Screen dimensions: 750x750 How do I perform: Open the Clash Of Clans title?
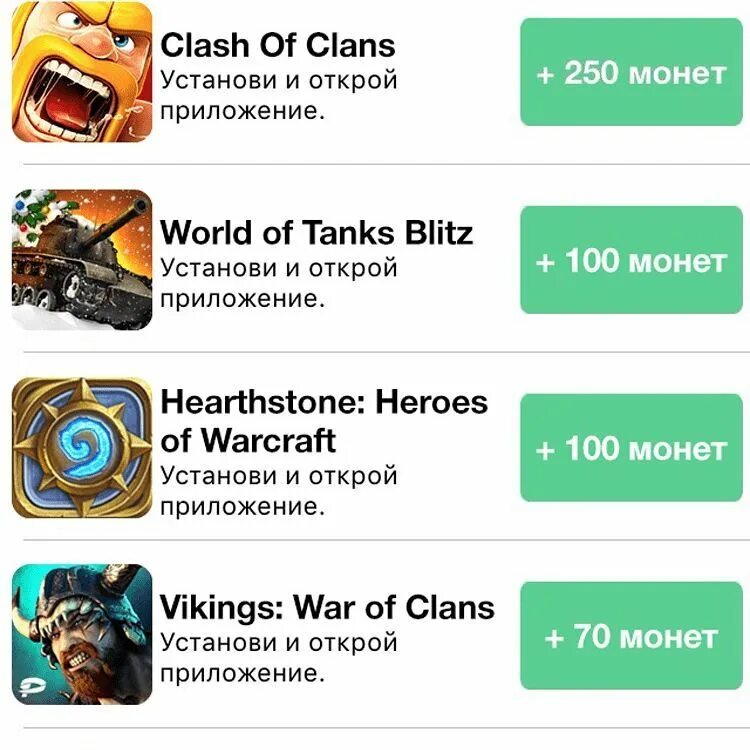click(x=278, y=45)
